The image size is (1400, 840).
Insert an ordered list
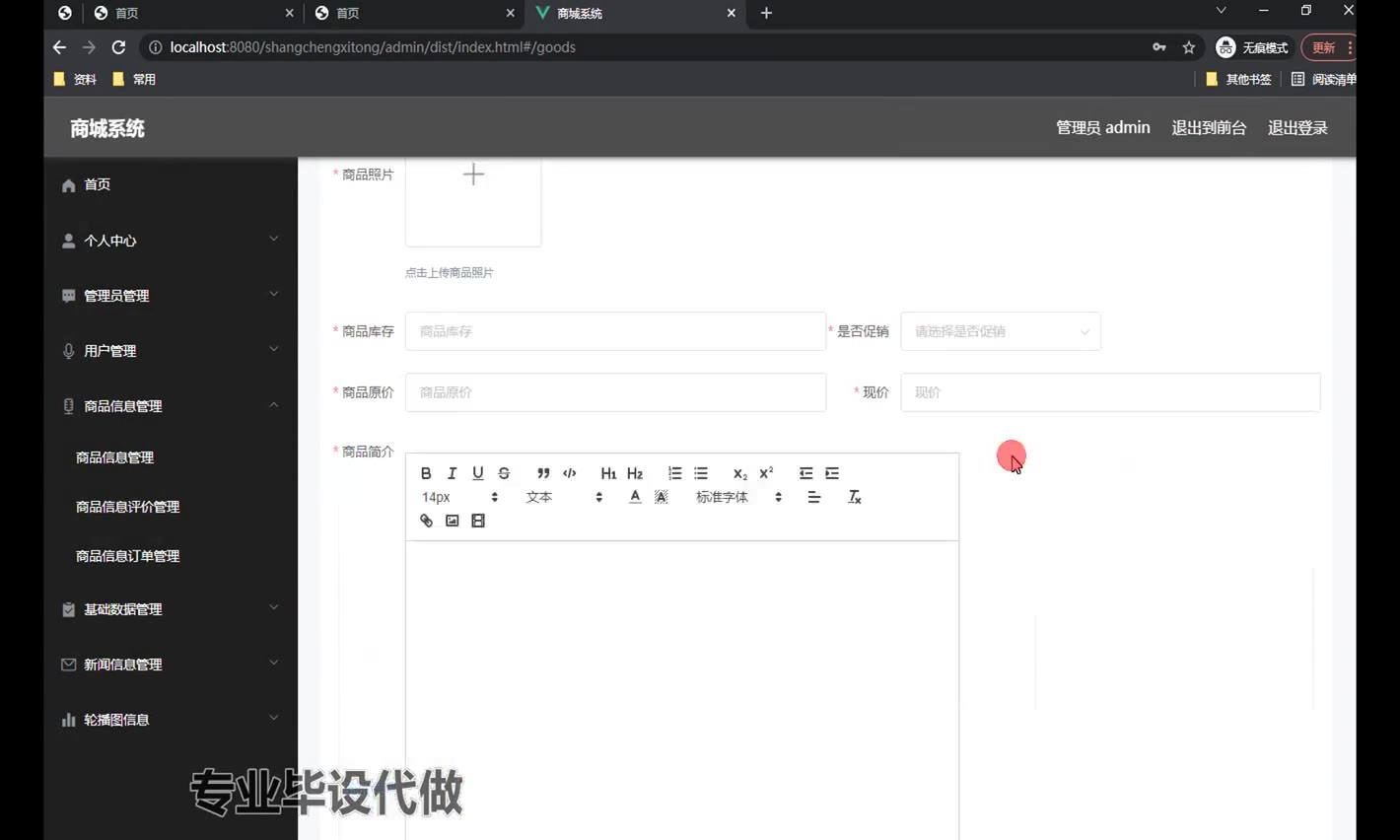674,473
